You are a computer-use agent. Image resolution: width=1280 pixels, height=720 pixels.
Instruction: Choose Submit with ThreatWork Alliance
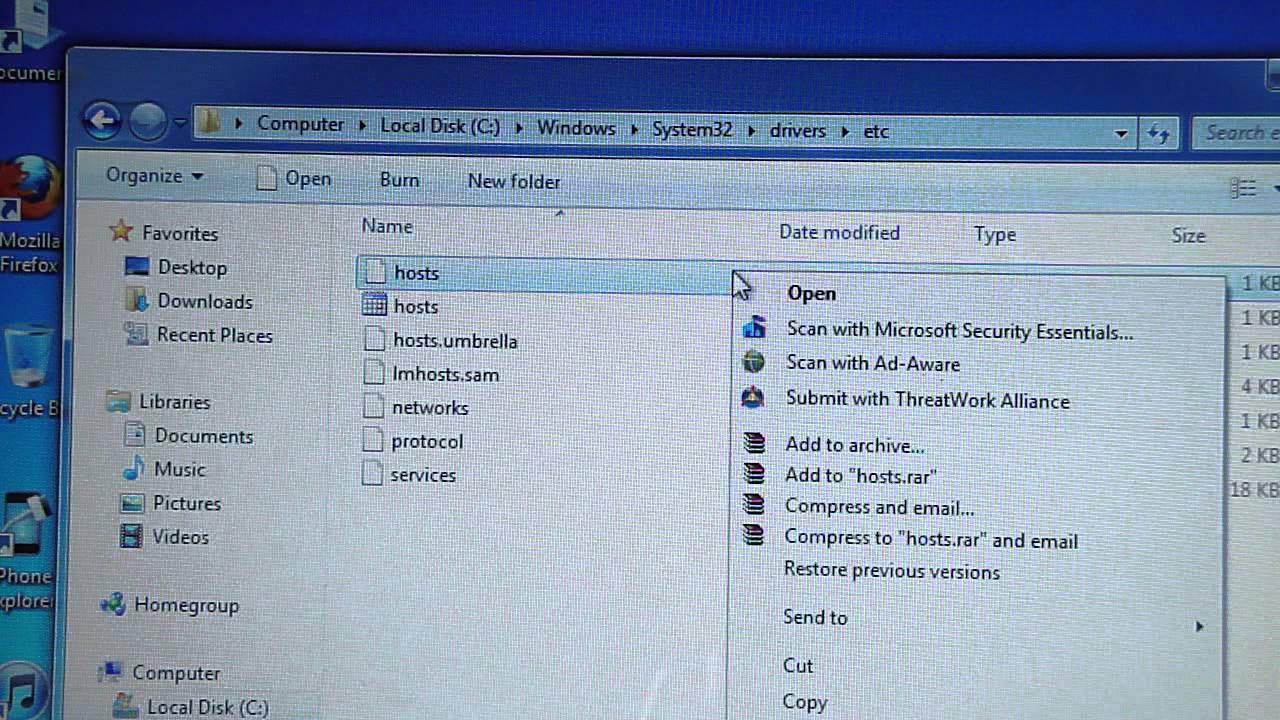click(x=927, y=400)
